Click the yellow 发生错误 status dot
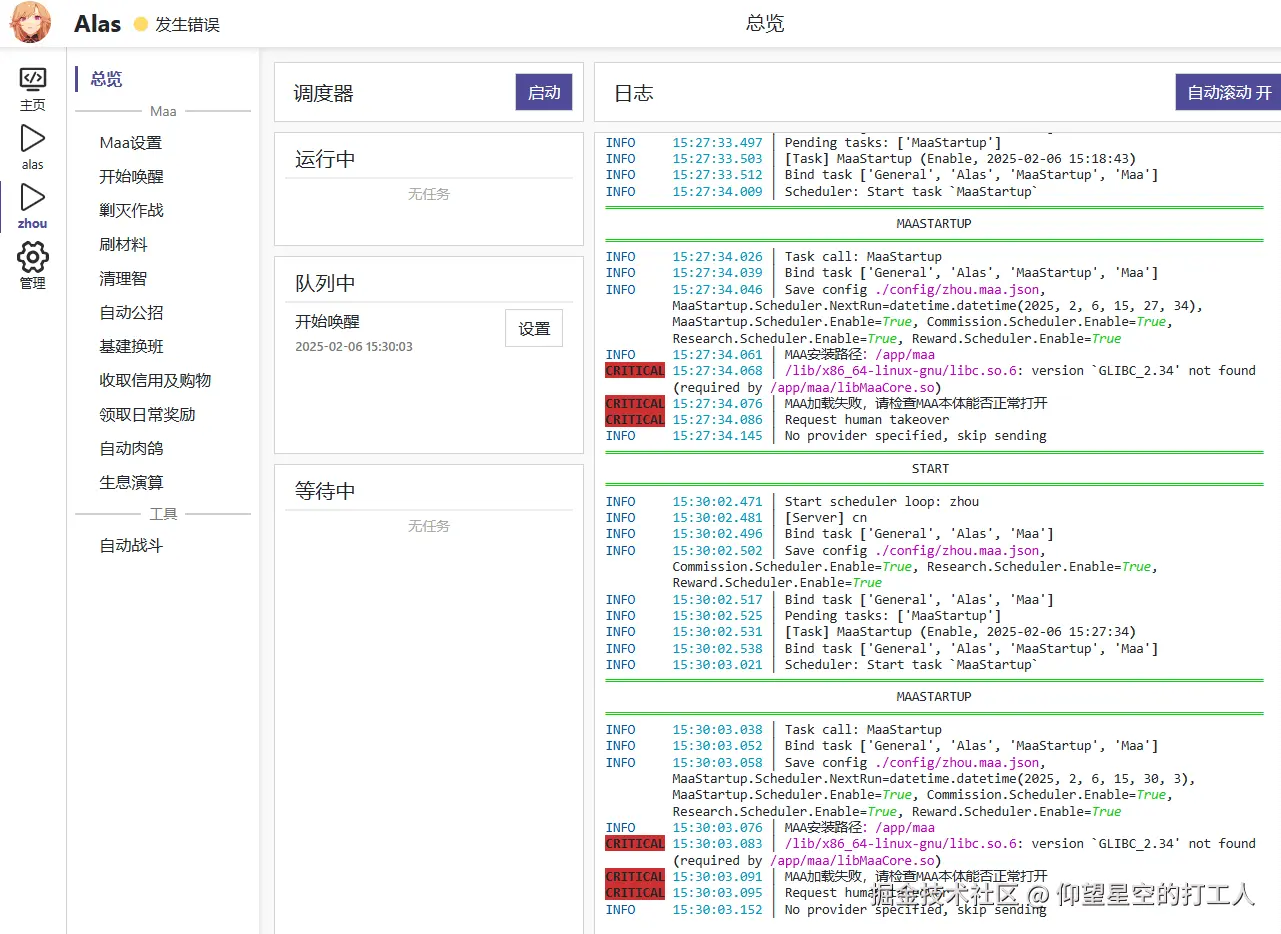Viewport: 1281px width, 934px height. click(x=141, y=24)
